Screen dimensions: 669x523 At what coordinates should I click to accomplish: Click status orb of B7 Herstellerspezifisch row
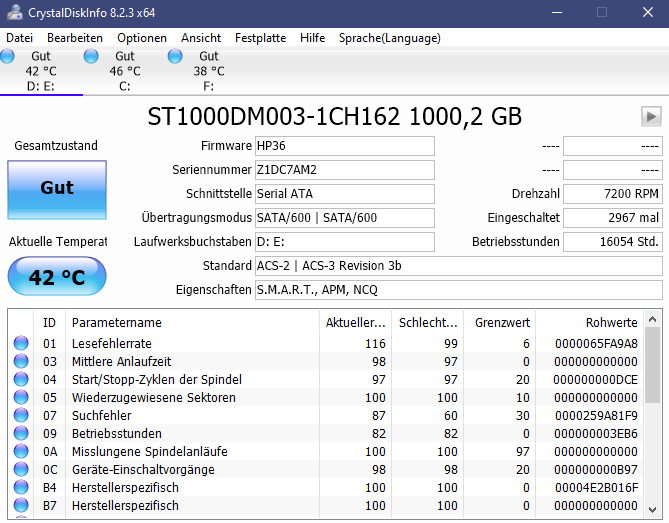click(x=21, y=505)
